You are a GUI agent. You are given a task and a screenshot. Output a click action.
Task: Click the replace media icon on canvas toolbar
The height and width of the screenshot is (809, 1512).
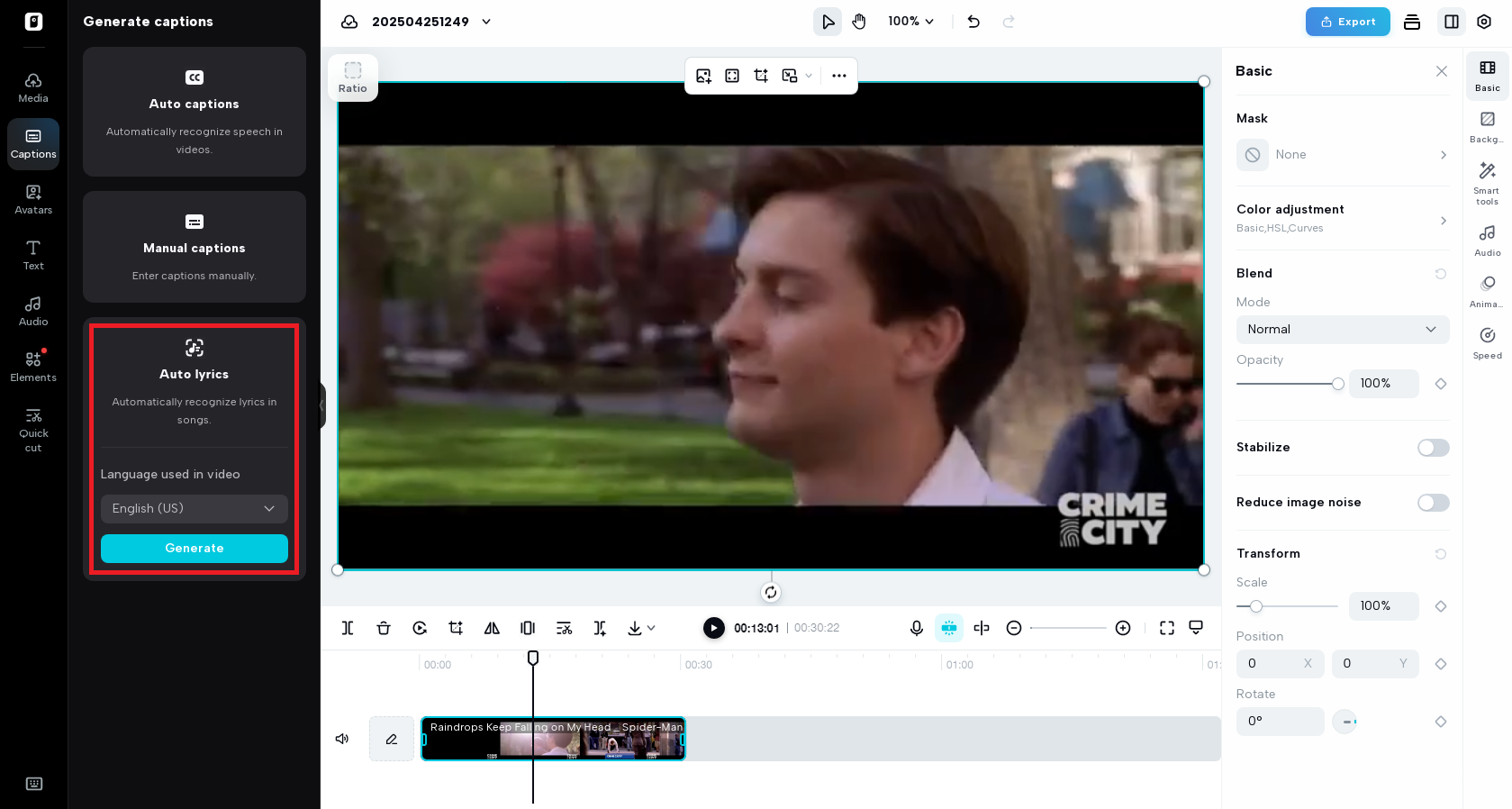tap(790, 76)
